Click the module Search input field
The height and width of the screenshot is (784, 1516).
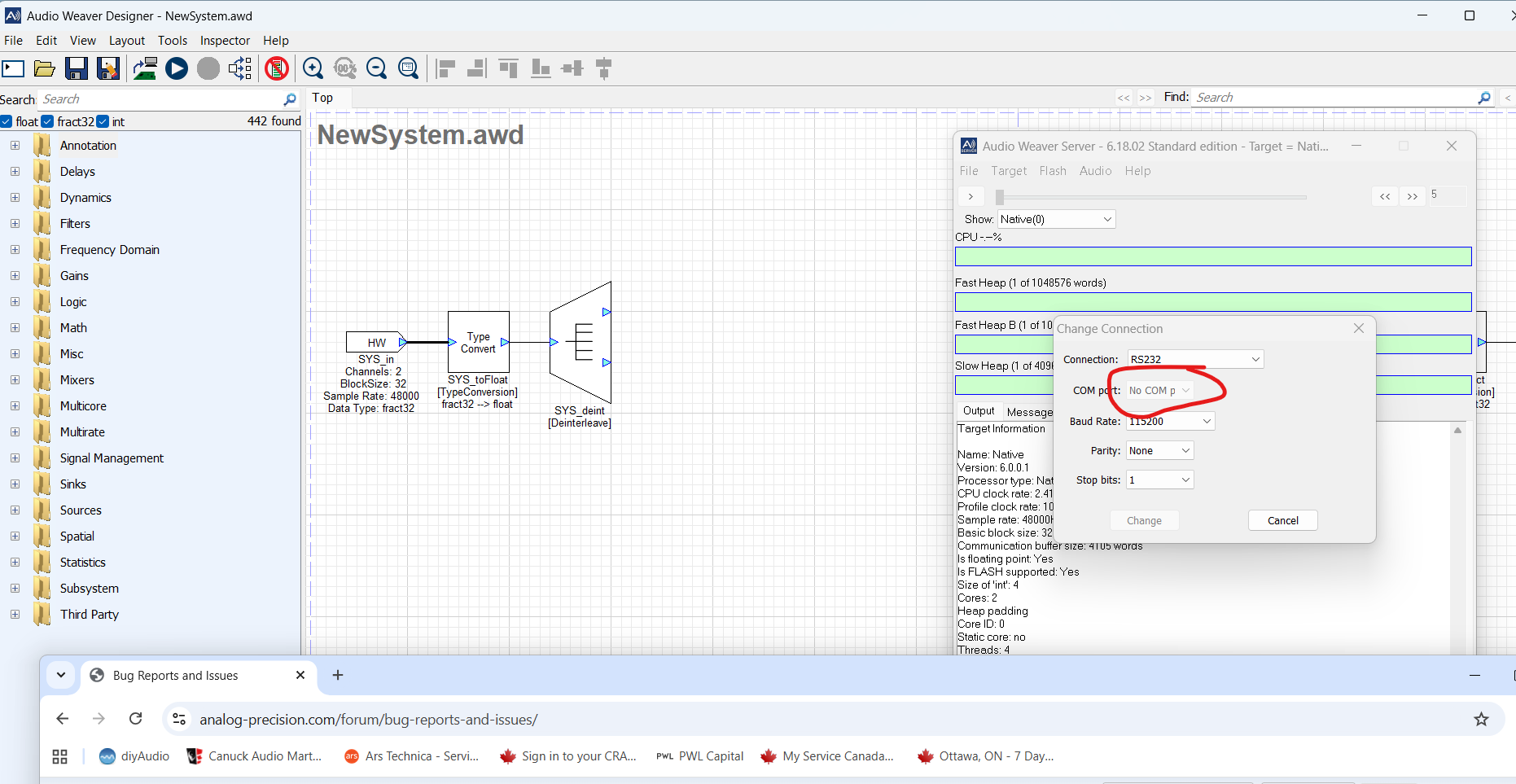(x=163, y=99)
